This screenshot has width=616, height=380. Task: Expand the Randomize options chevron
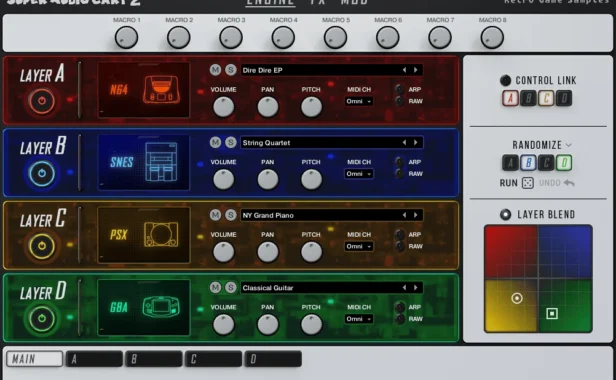point(568,145)
